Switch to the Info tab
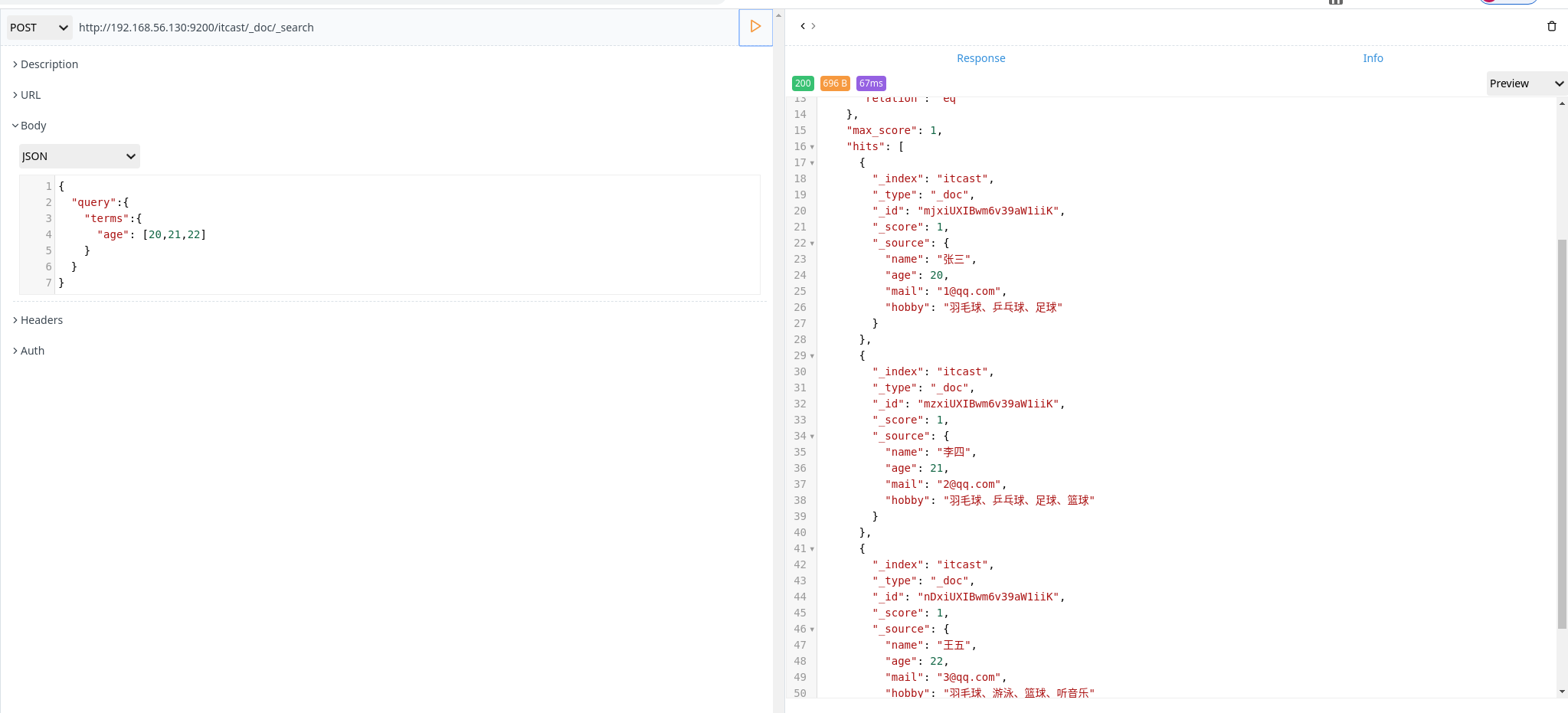The width and height of the screenshot is (1568, 713). [1372, 58]
